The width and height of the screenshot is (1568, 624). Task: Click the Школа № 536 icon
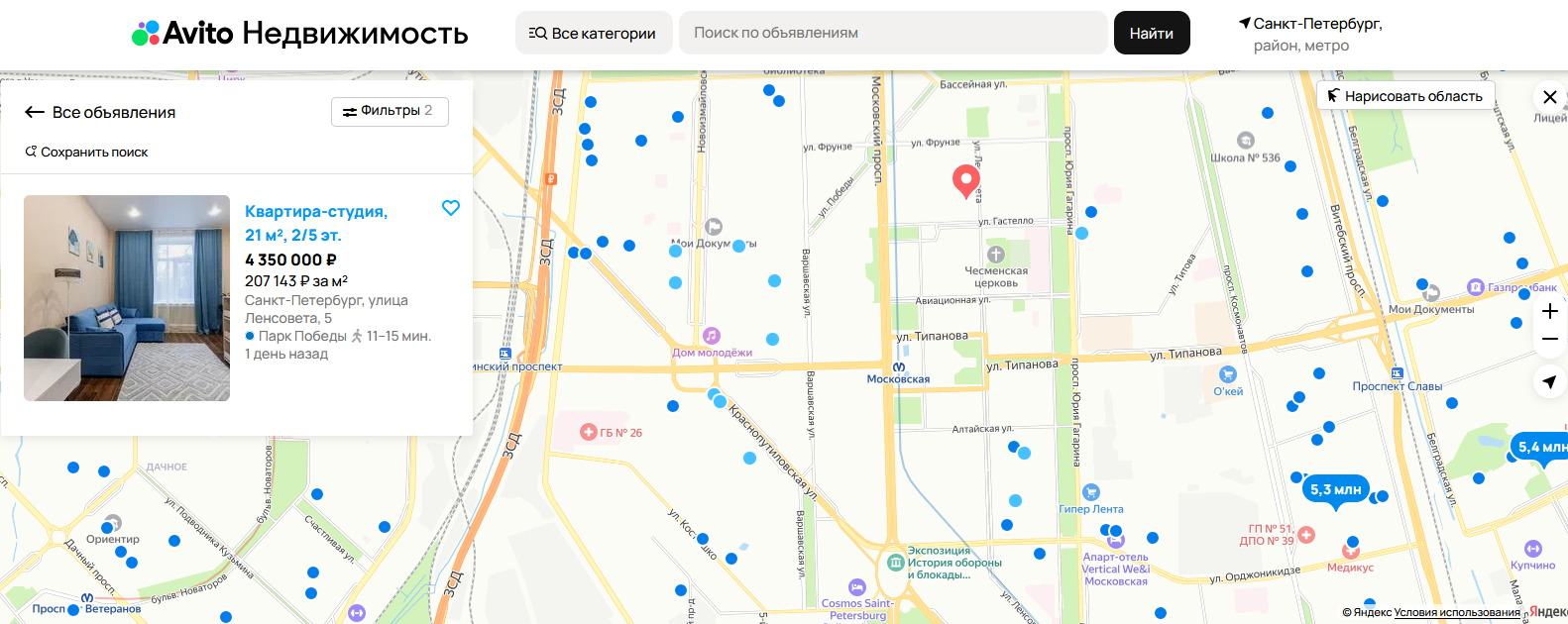pos(1246,141)
